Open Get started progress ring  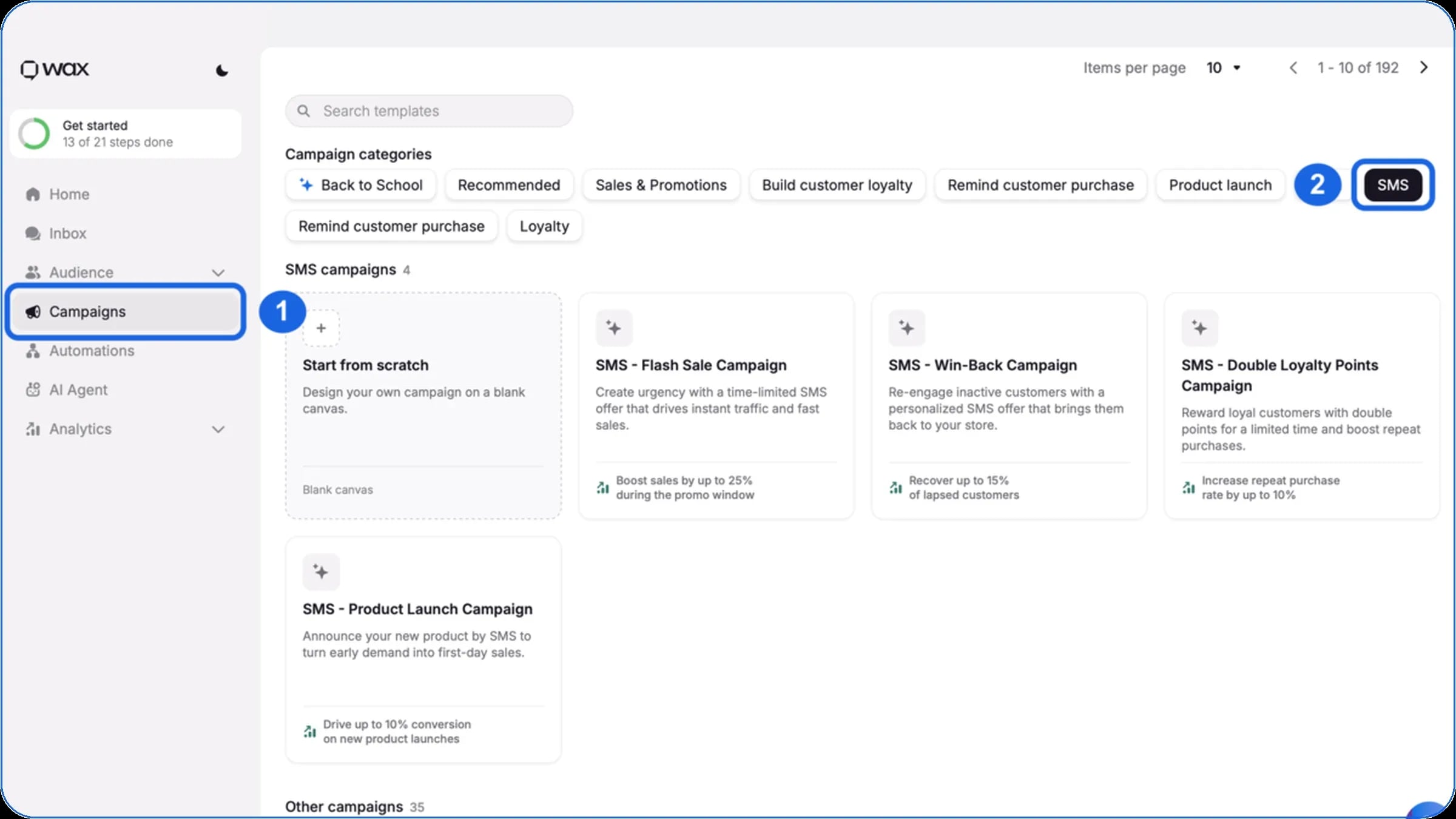point(34,133)
